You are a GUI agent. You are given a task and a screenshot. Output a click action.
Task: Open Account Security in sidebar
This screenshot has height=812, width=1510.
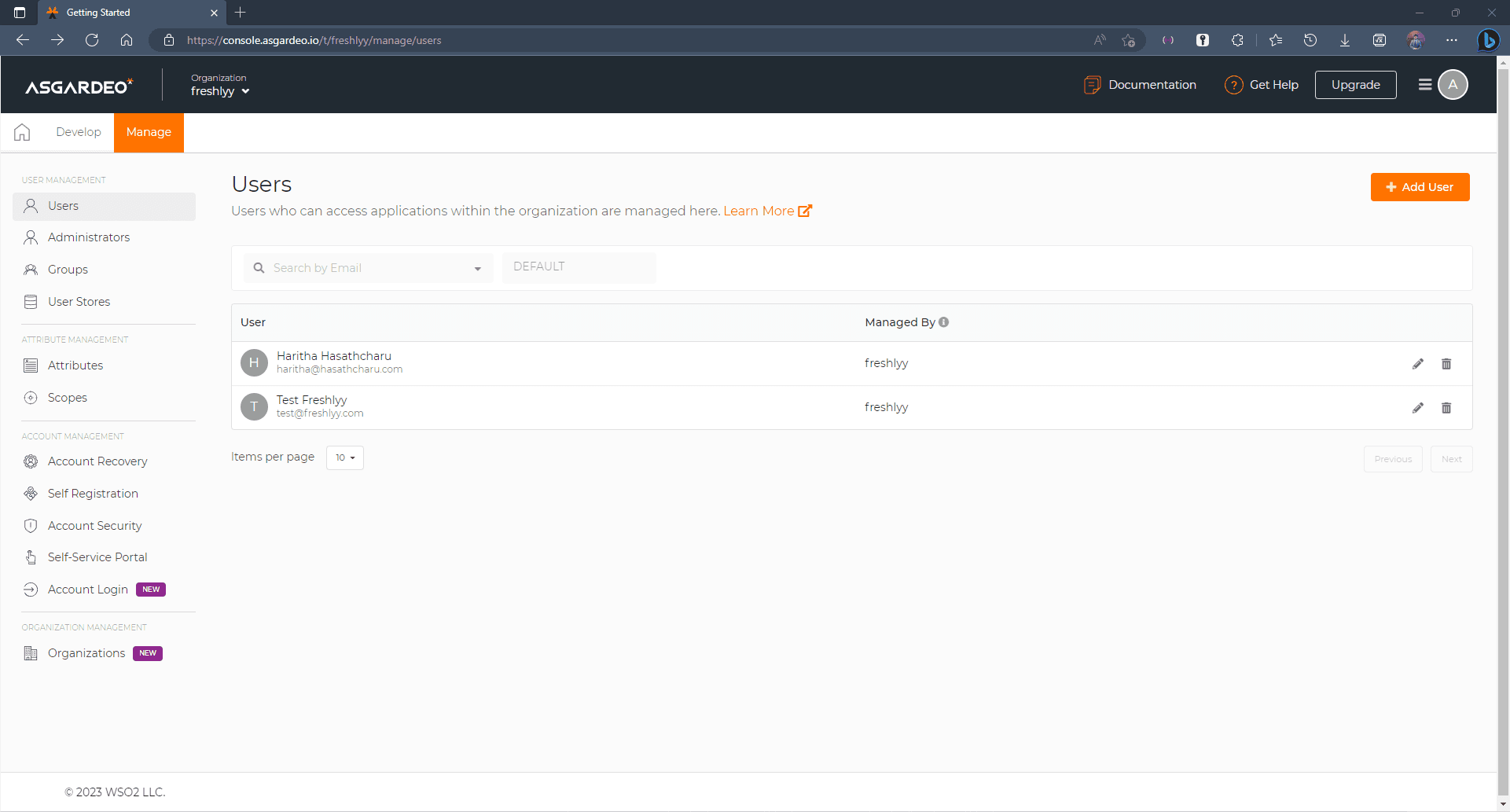104,526
